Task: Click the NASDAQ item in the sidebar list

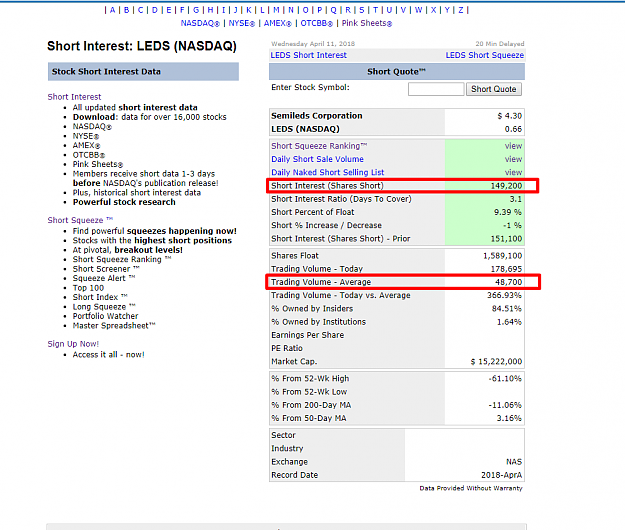Action: tap(92, 126)
